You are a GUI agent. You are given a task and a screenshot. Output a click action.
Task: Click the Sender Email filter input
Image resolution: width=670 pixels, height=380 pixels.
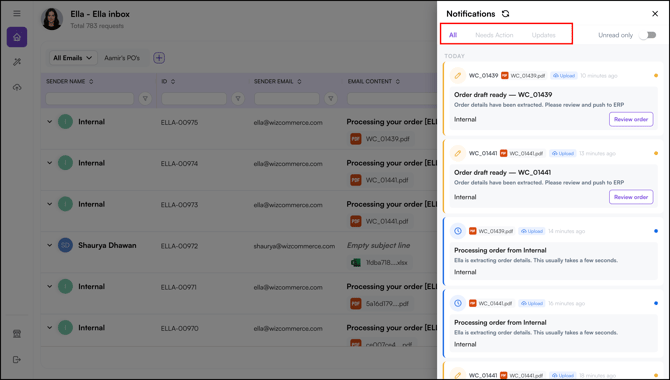tap(287, 99)
